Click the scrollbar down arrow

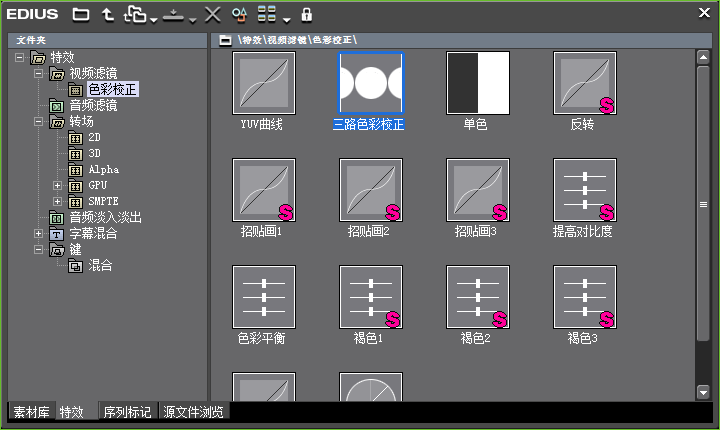(703, 392)
